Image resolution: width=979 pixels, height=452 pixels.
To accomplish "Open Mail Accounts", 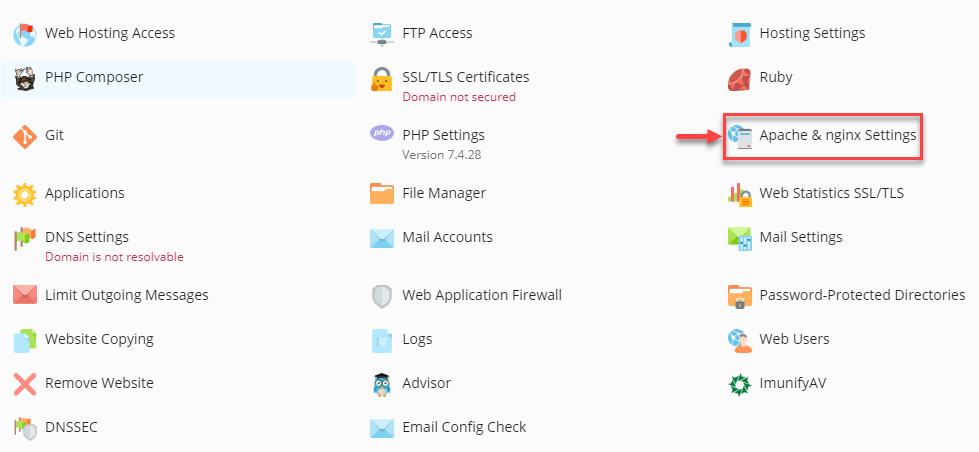I will point(447,238).
